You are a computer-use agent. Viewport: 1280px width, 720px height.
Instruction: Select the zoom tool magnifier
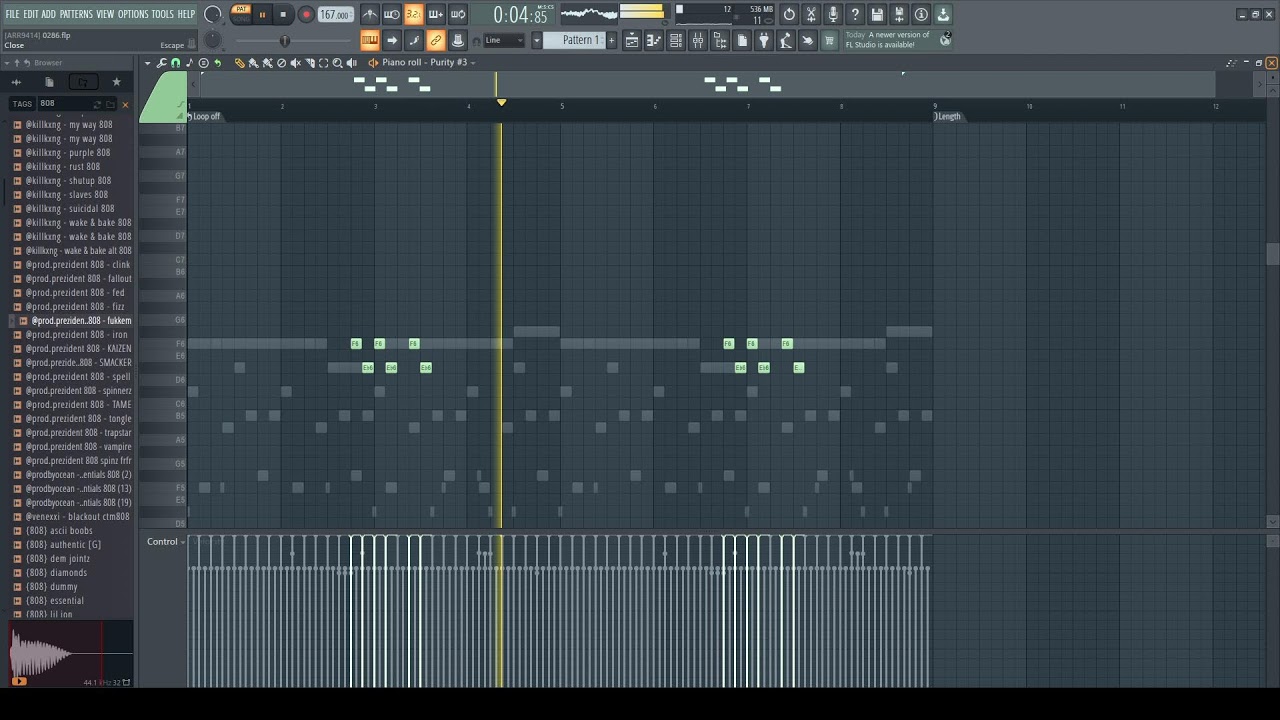tap(337, 63)
